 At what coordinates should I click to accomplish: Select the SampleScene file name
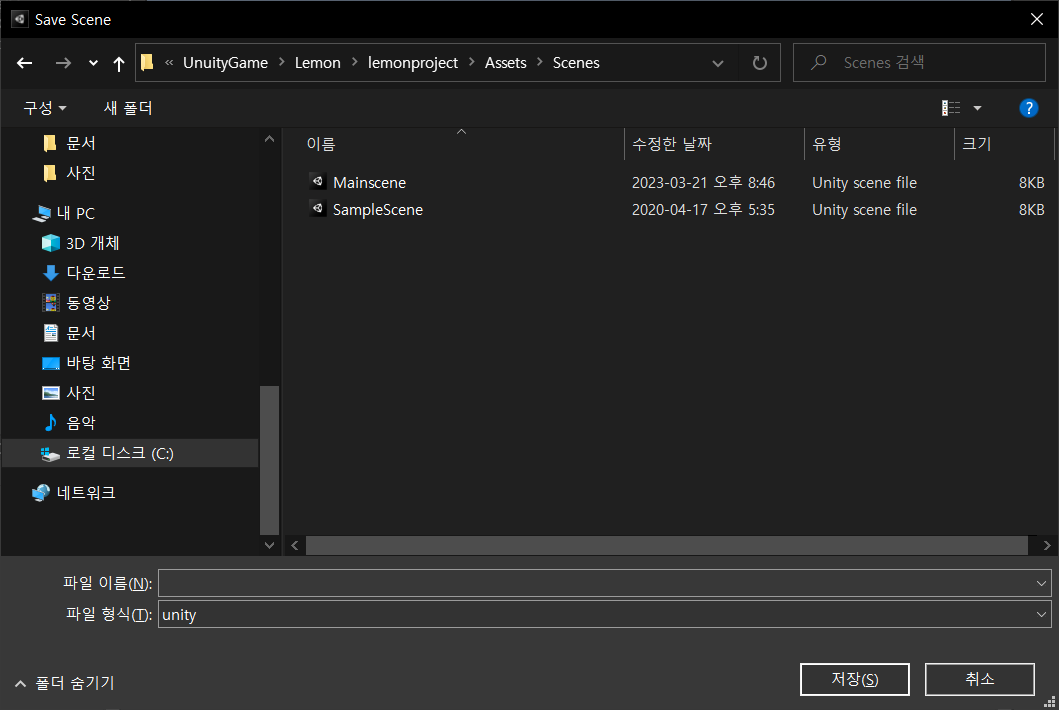click(378, 209)
